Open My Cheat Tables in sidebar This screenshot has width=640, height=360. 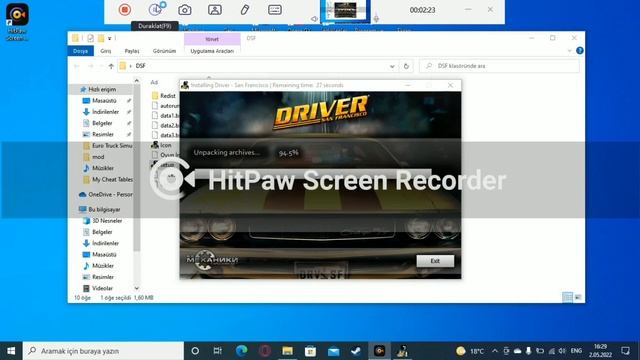pos(112,180)
